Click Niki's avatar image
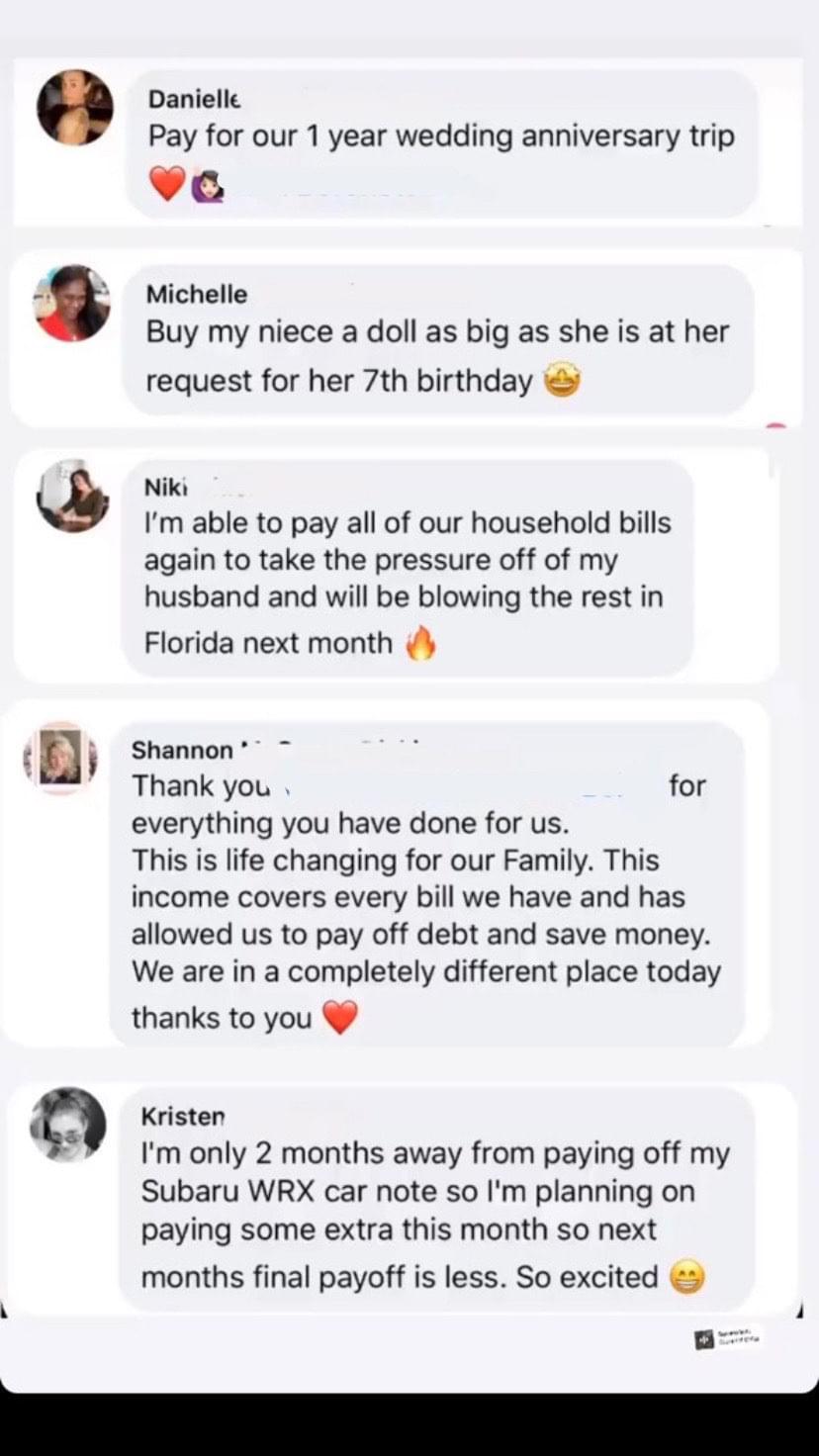The width and height of the screenshot is (819, 1456). (72, 497)
